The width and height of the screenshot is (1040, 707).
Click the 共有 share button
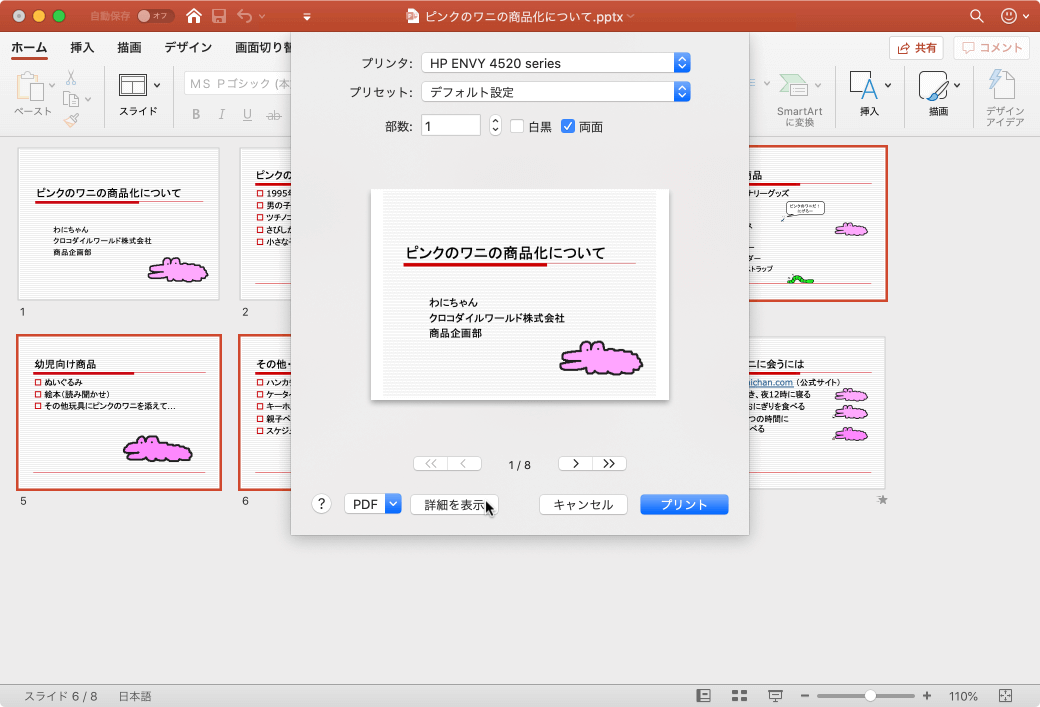[x=916, y=48]
